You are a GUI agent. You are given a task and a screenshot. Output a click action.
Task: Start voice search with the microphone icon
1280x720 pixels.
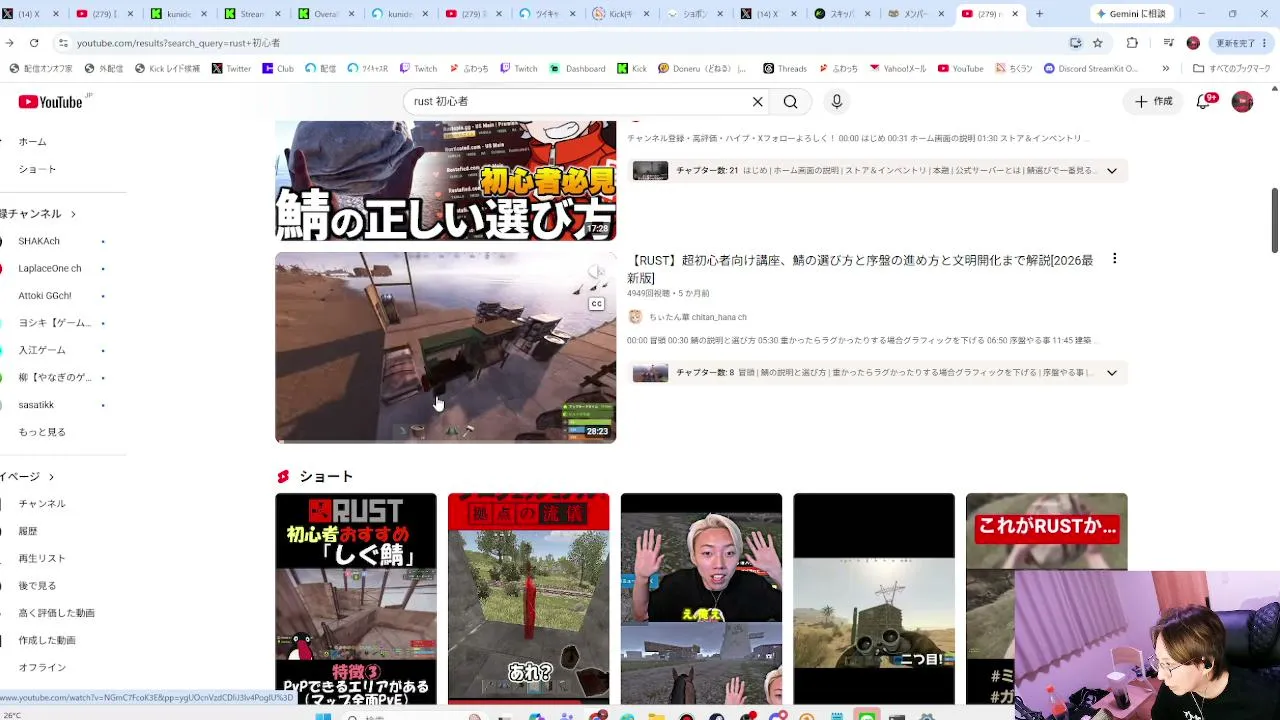coord(837,101)
